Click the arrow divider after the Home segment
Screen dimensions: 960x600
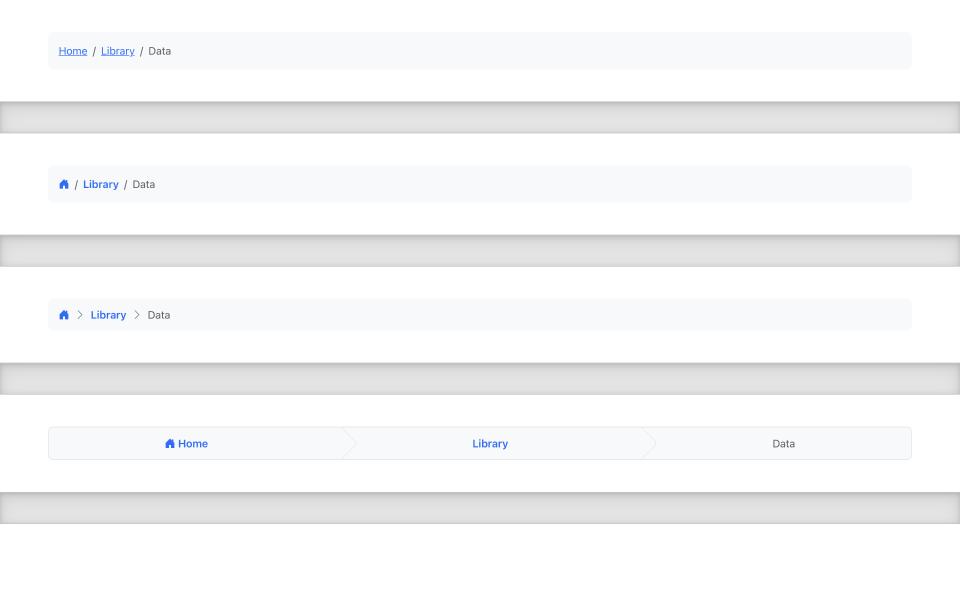click(349, 443)
